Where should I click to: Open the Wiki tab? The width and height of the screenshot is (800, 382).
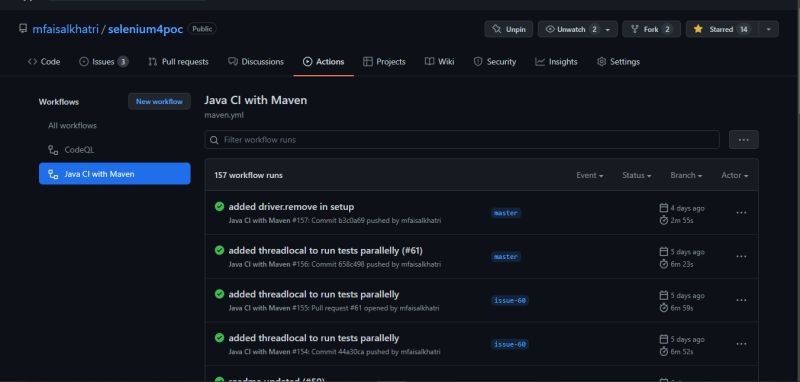439,62
